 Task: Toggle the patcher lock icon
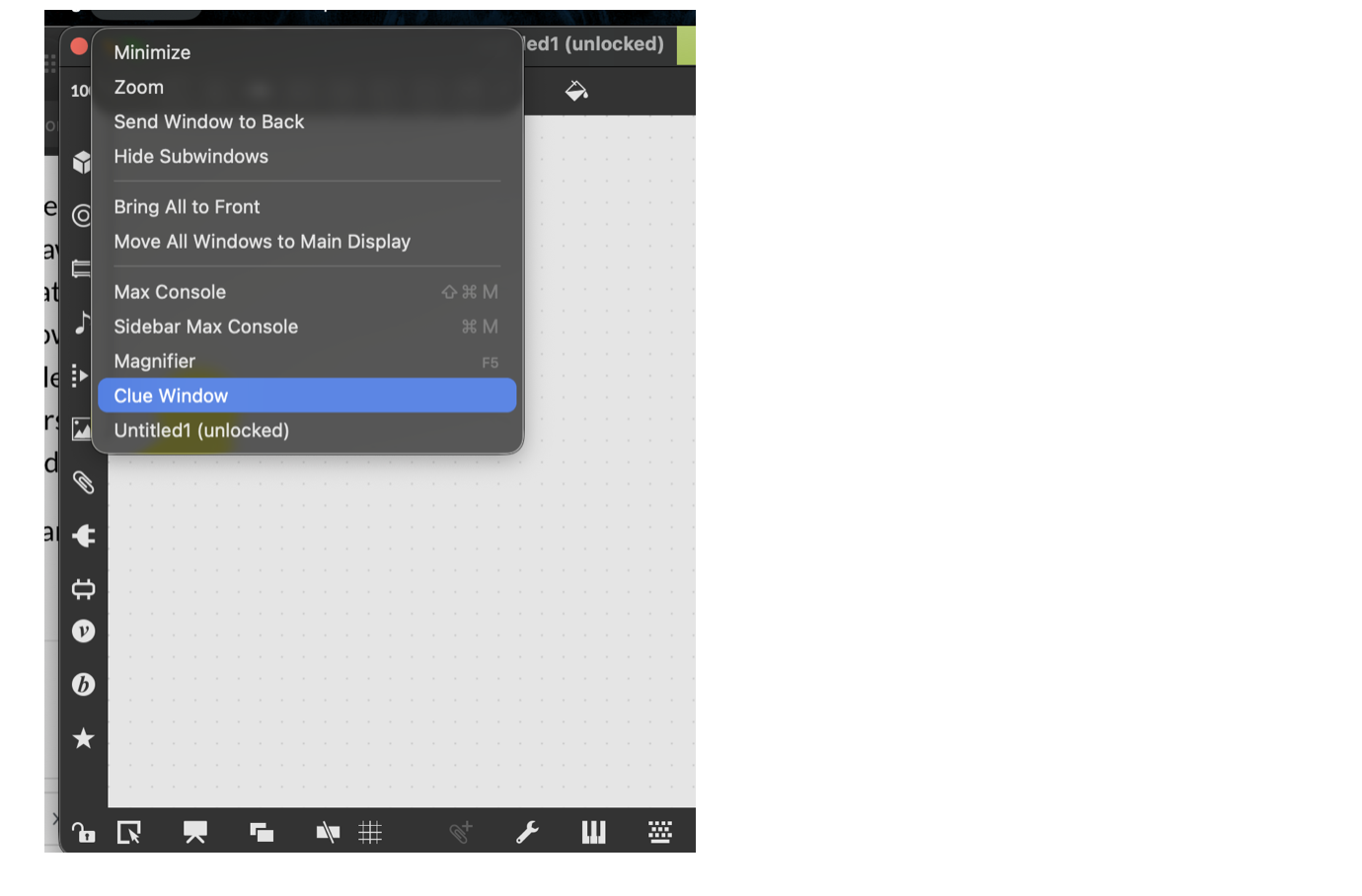(84, 833)
